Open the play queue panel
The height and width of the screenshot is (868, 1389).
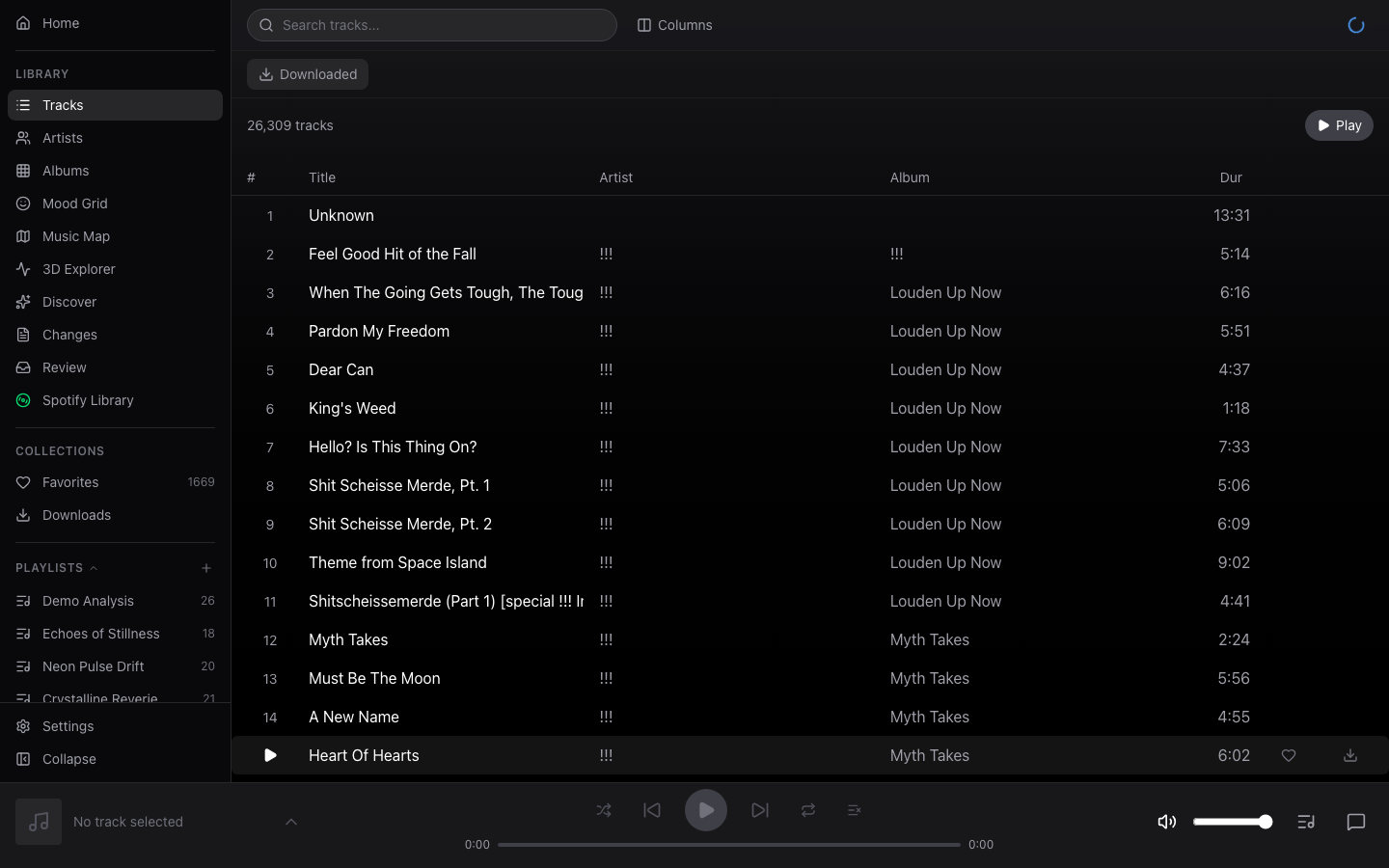(x=1306, y=822)
